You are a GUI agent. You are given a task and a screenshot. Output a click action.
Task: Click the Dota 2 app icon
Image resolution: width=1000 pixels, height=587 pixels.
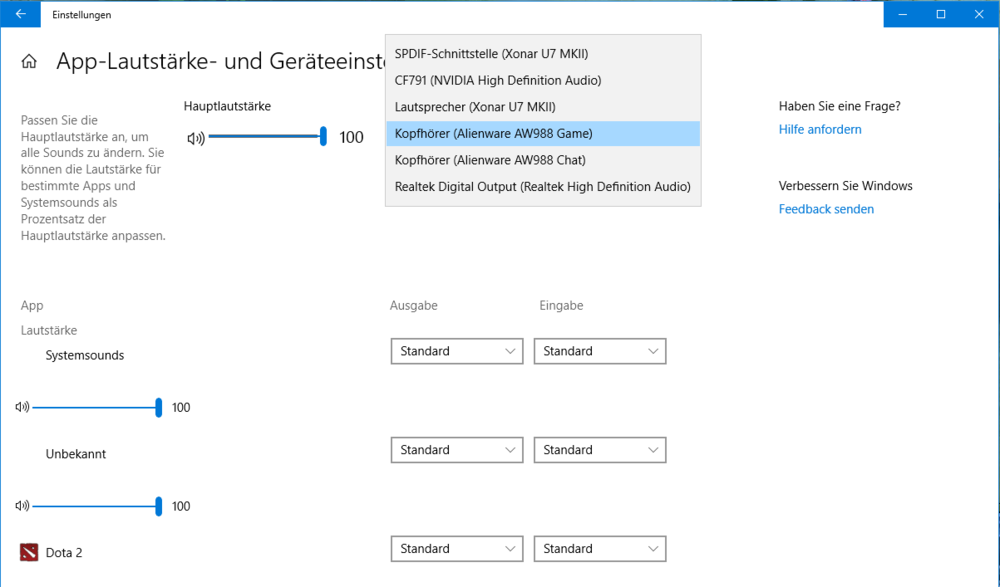point(29,552)
